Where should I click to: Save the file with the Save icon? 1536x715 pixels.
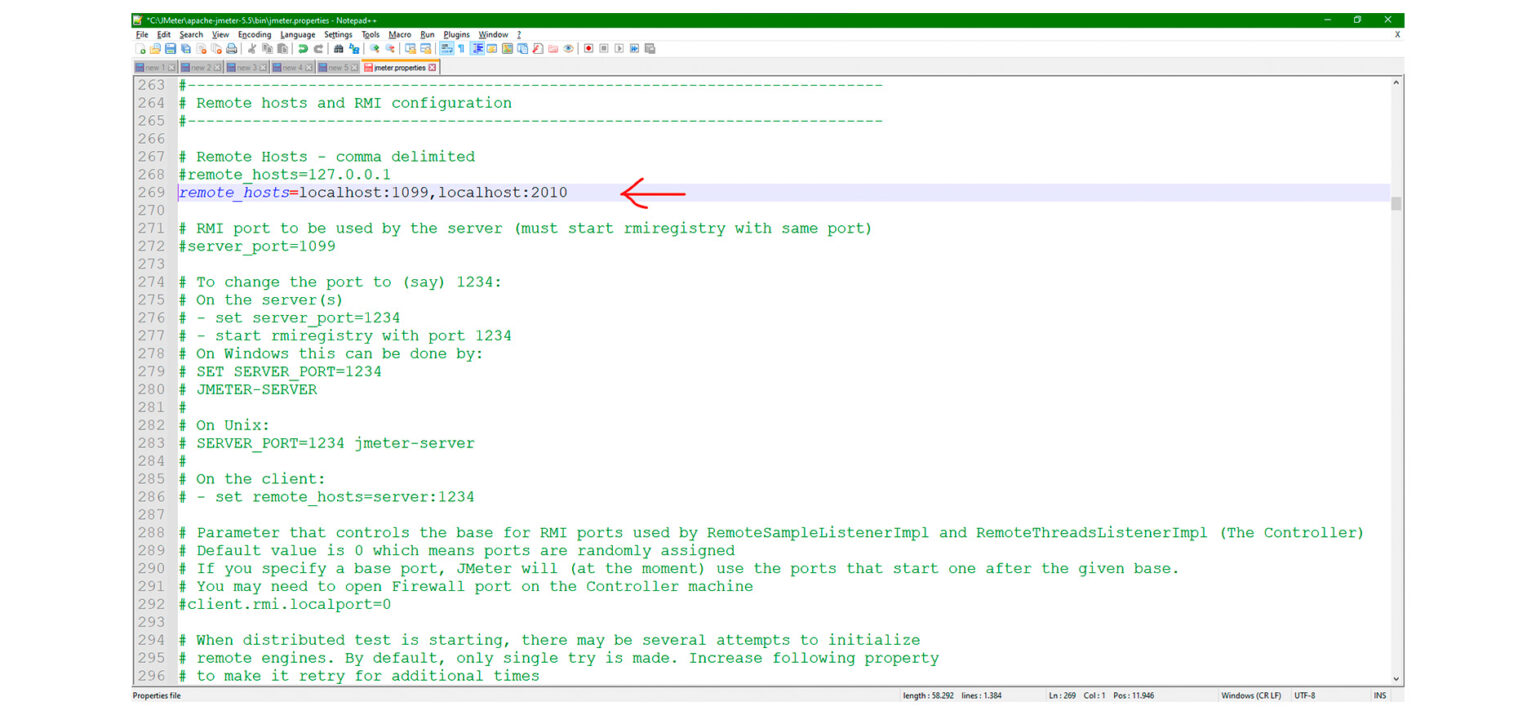170,48
